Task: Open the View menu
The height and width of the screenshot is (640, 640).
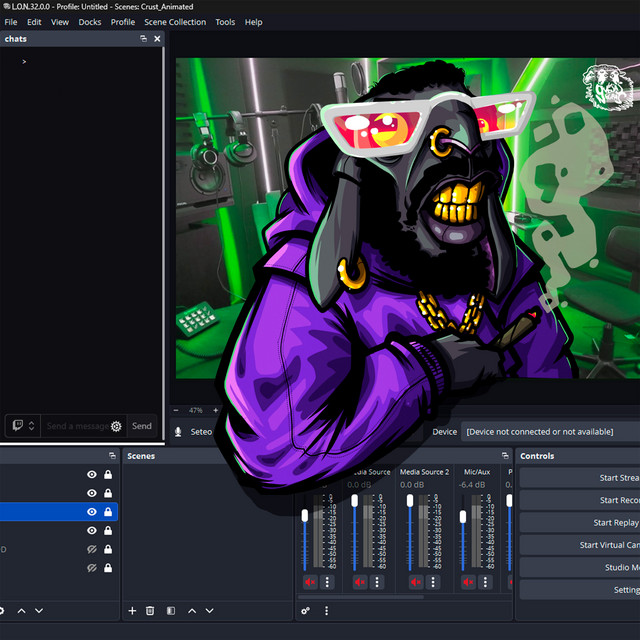Action: point(60,22)
